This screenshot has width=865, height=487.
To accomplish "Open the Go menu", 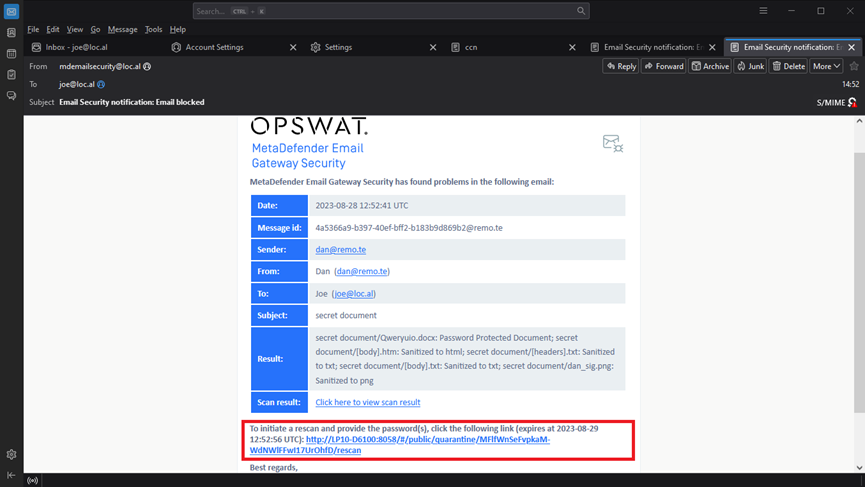I will (x=95, y=29).
